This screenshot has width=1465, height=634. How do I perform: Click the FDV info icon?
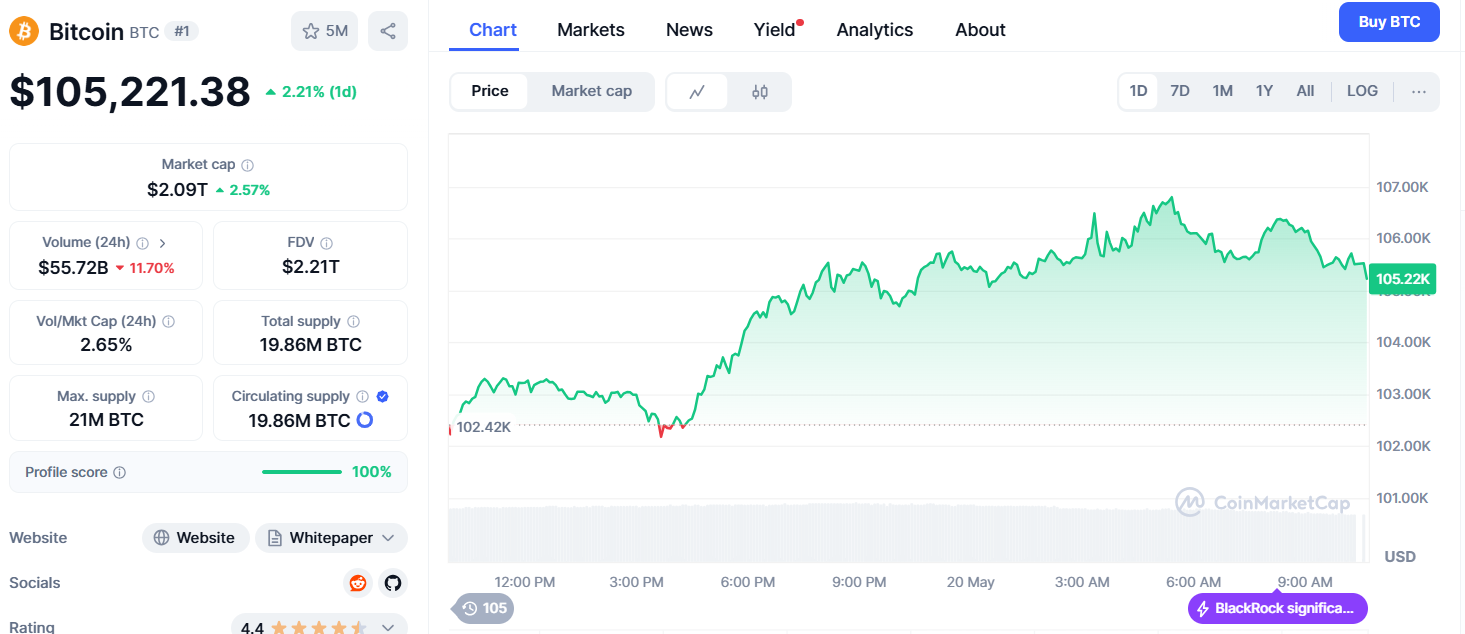[x=327, y=243]
